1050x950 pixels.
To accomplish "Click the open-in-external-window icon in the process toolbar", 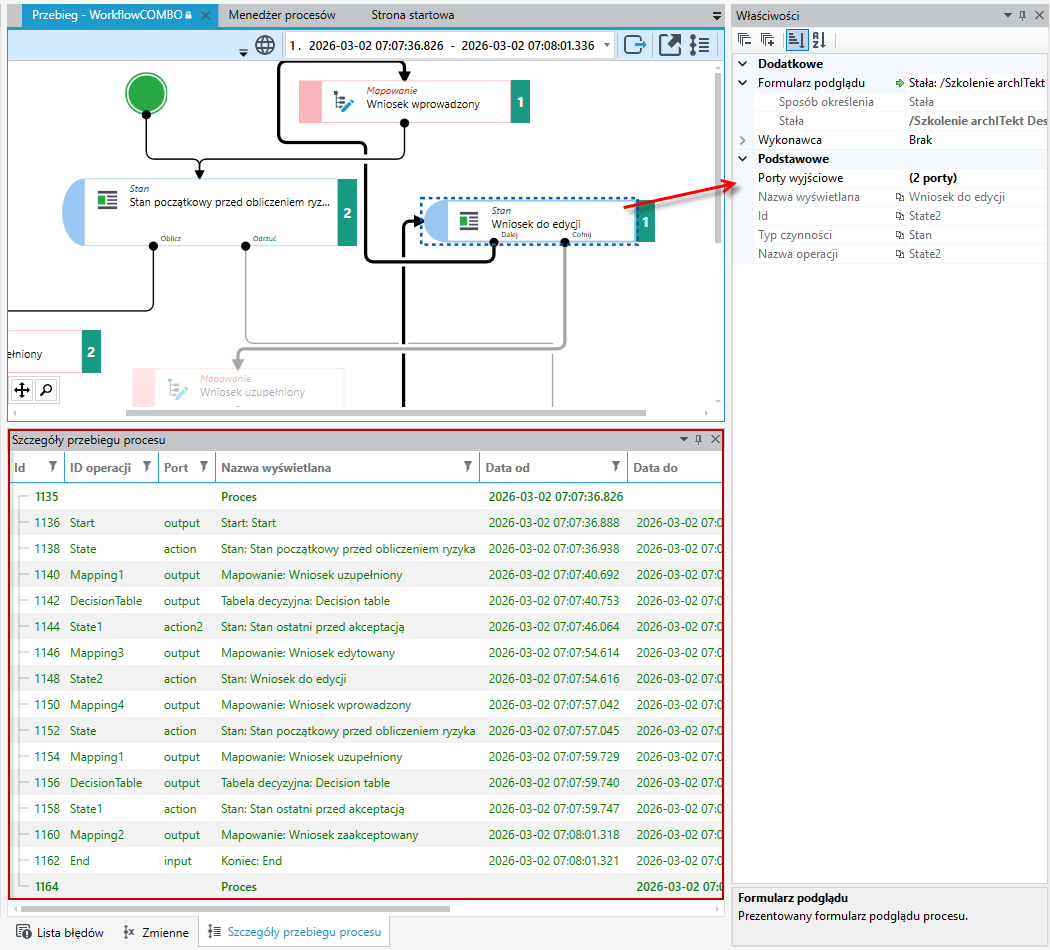I will click(x=670, y=45).
